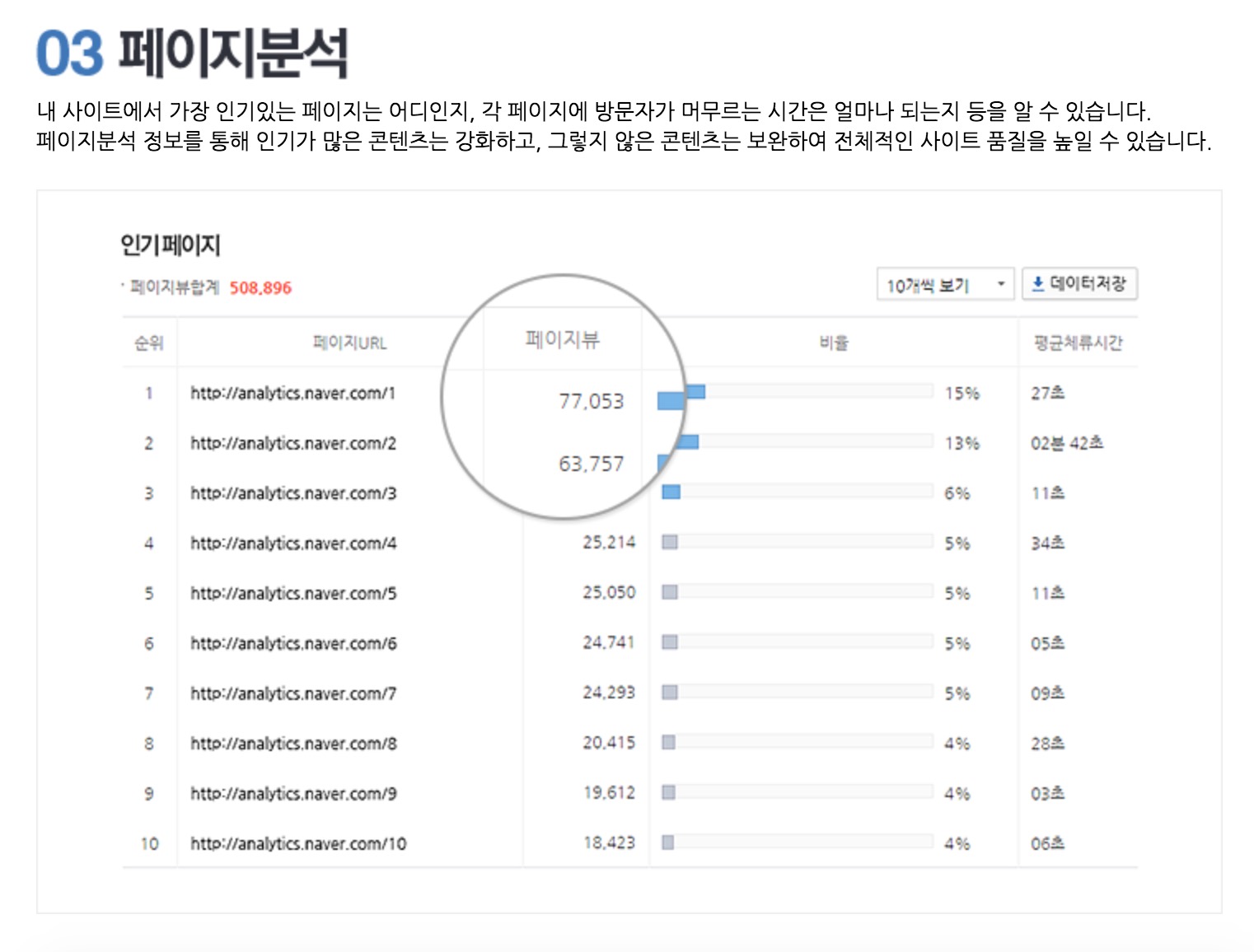Open link analytics.naver.com/5

coord(292,593)
